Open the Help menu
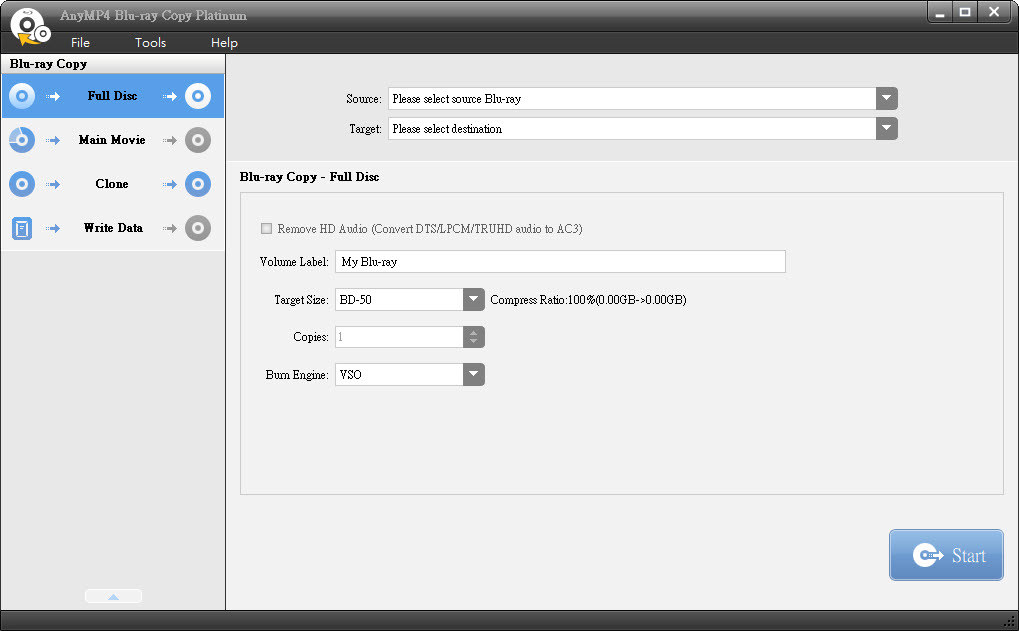The height and width of the screenshot is (631, 1019). [x=224, y=43]
